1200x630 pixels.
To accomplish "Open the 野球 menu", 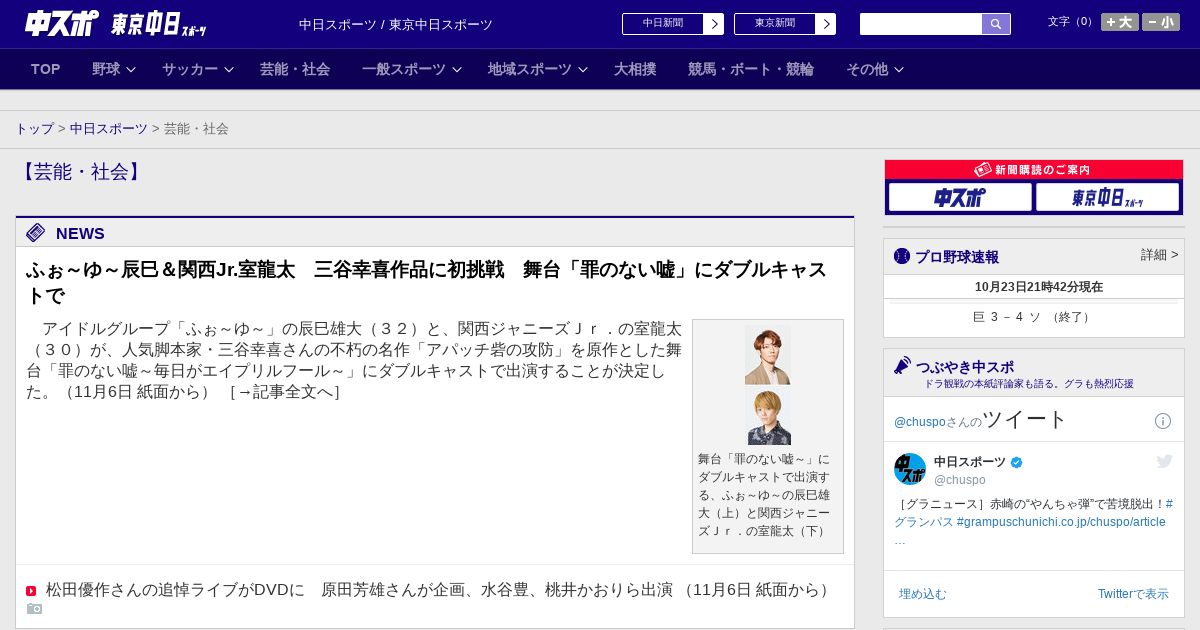I will 106,69.
